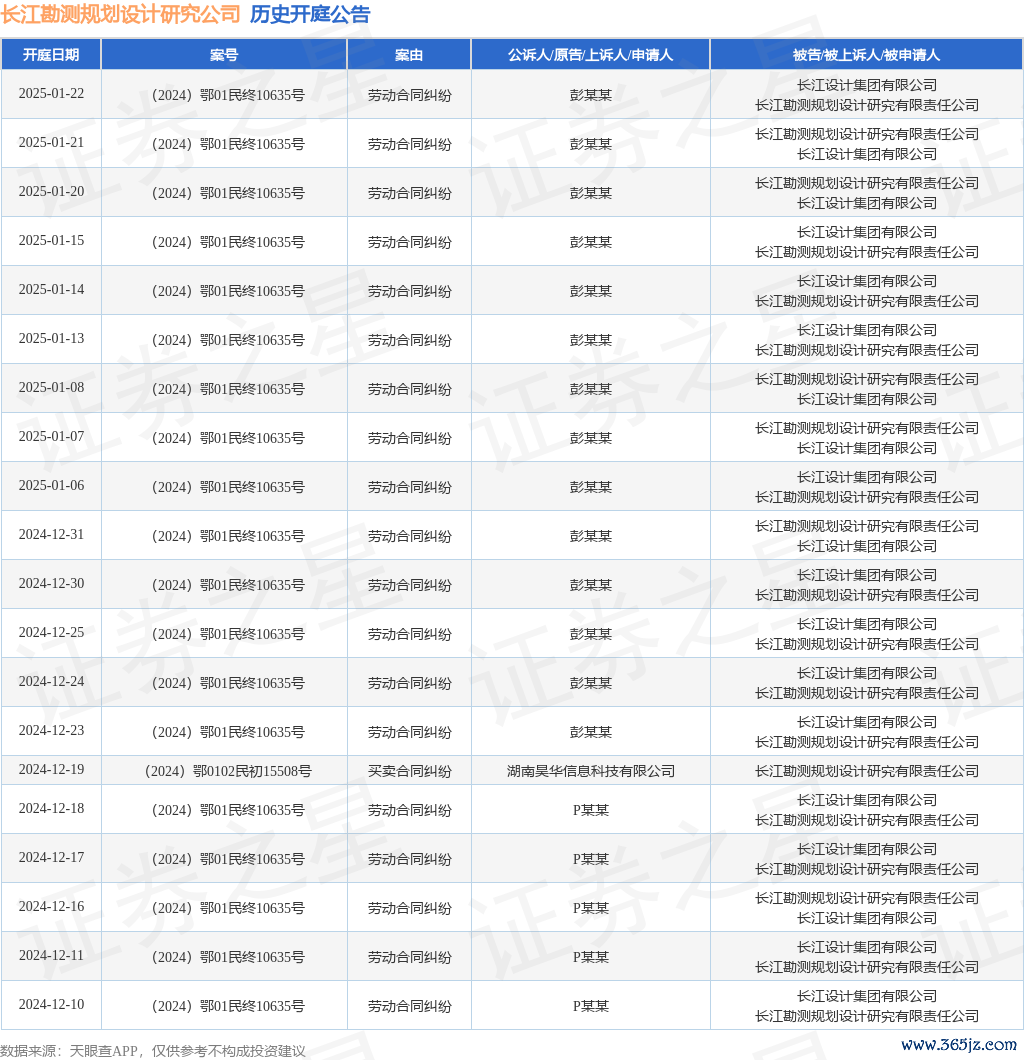Click the defendant cell in the 2025-01-08 row
The height and width of the screenshot is (1060, 1024).
(867, 389)
